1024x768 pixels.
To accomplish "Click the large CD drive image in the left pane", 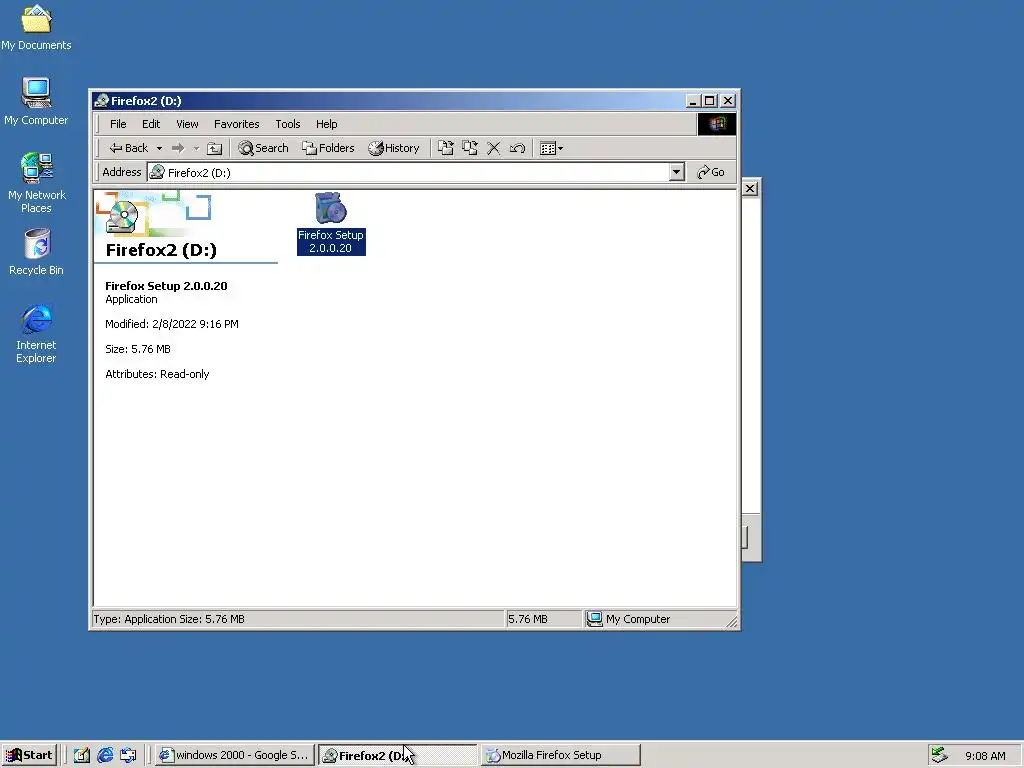I will click(122, 216).
